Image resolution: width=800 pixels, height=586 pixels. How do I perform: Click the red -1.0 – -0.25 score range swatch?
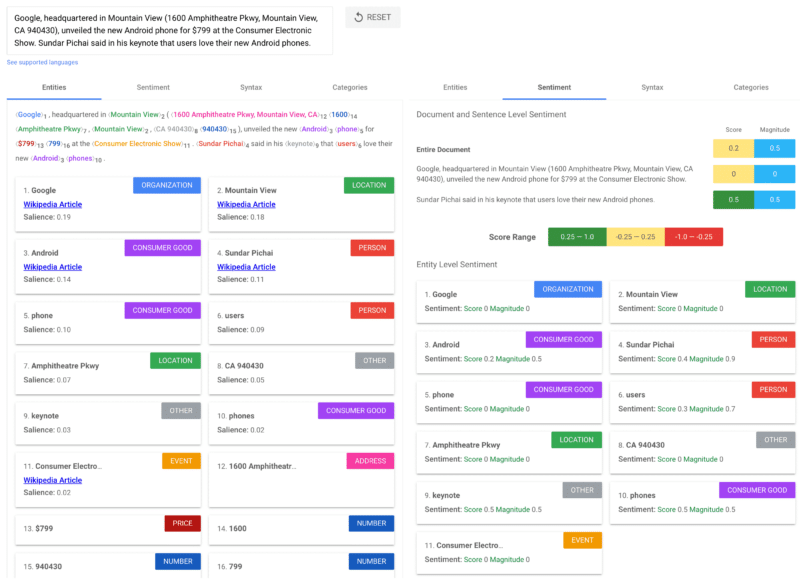(692, 237)
